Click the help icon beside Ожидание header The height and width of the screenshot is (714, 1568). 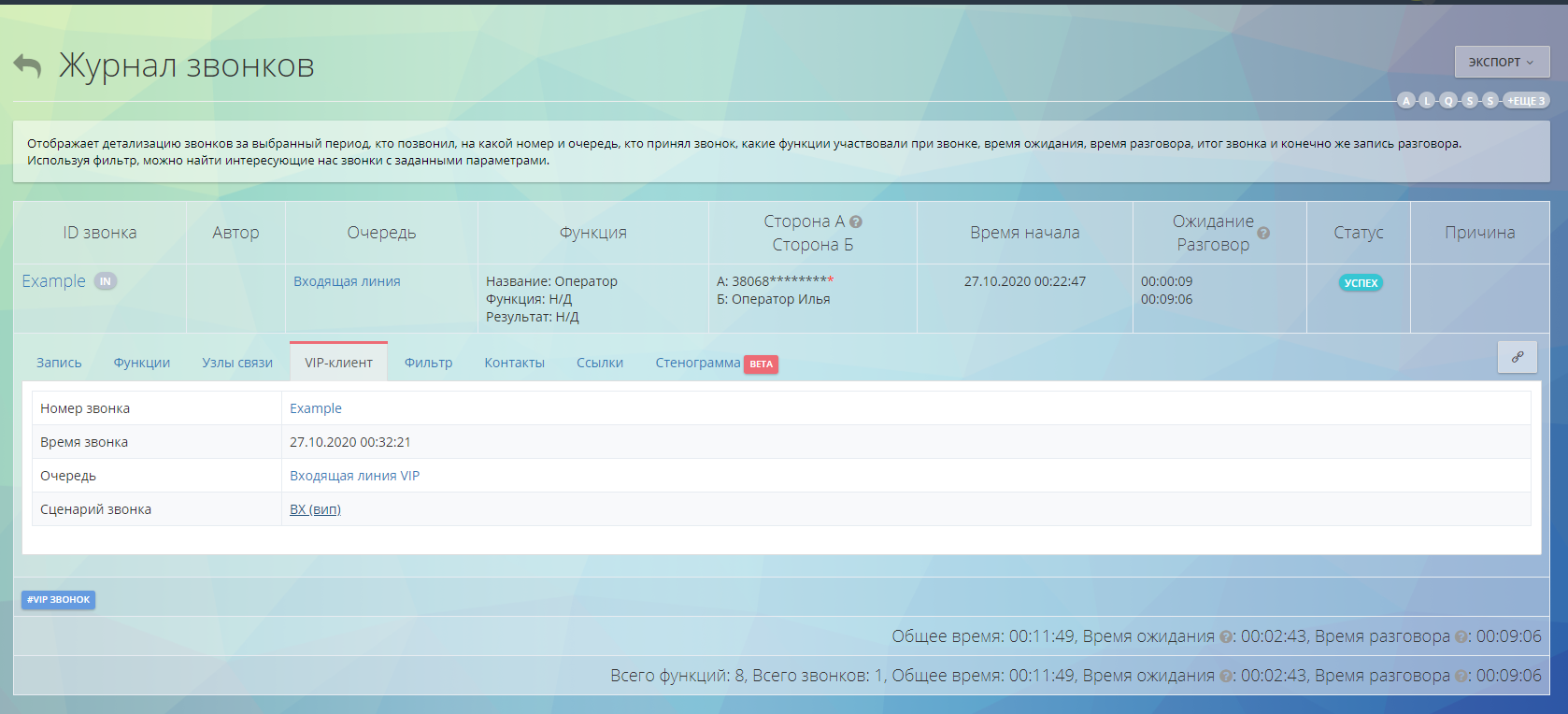(x=1263, y=233)
